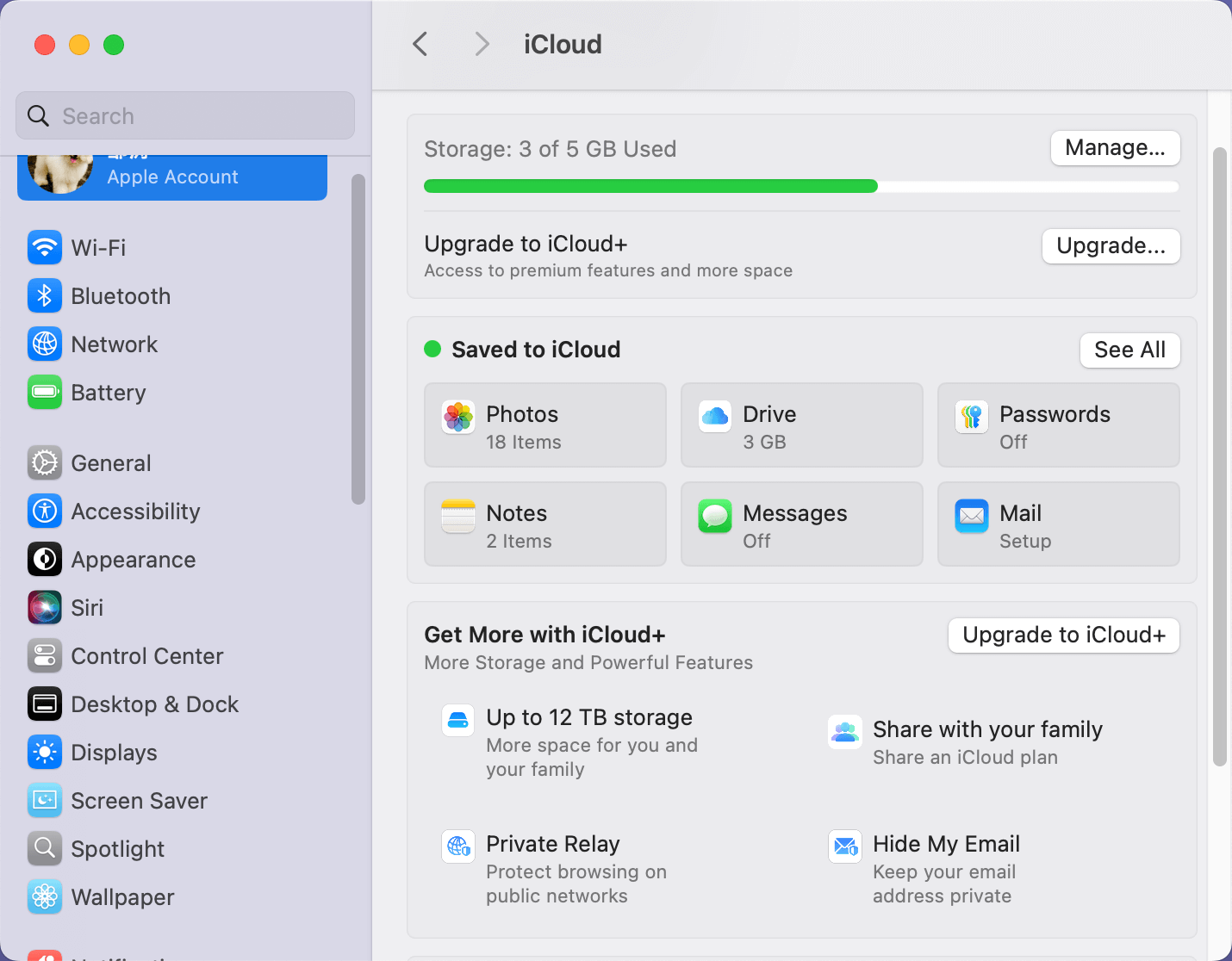Click the Mail Setup tile
The height and width of the screenshot is (961, 1232).
[1058, 524]
